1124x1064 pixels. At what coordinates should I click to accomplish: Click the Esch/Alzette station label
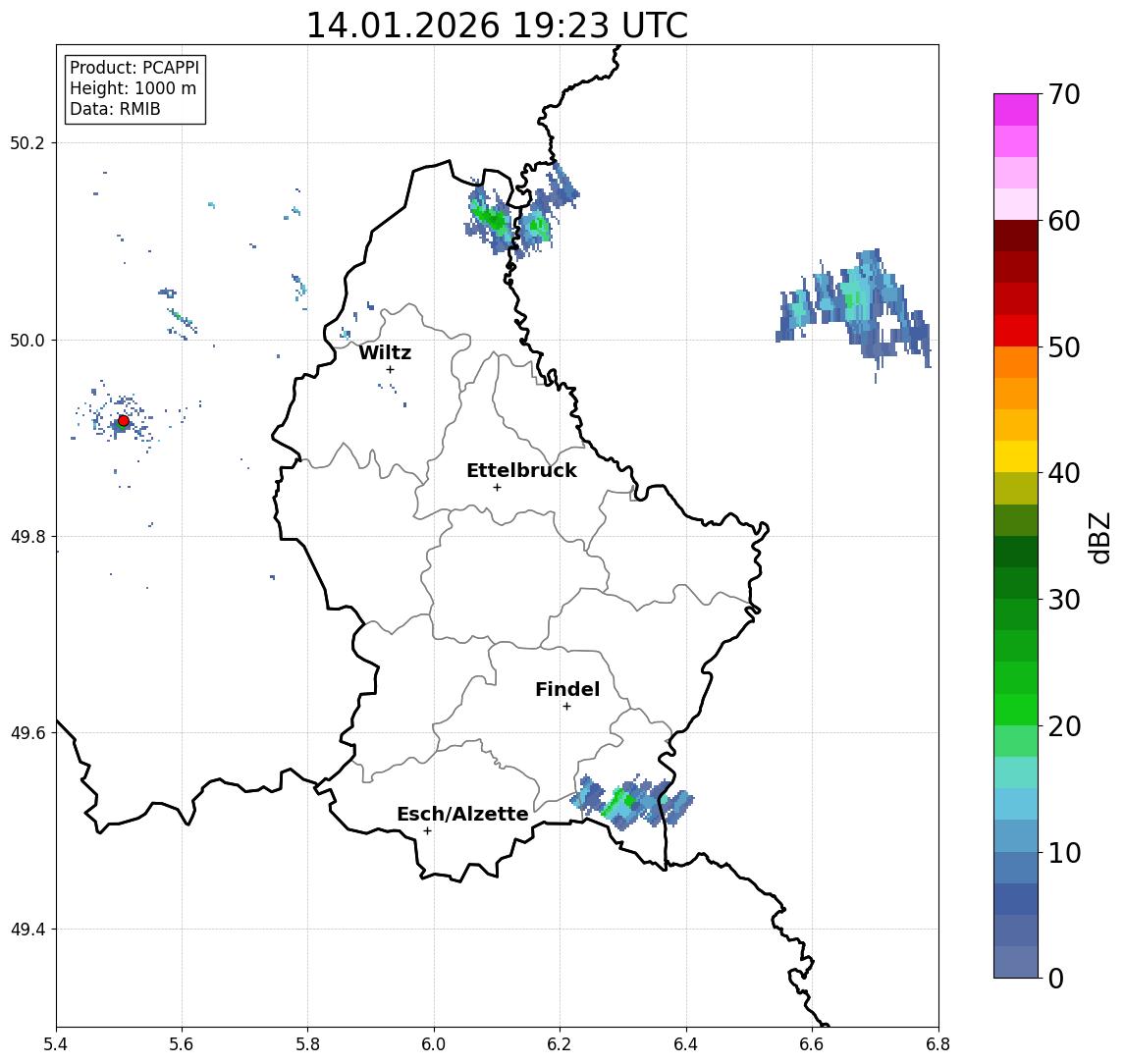point(462,814)
